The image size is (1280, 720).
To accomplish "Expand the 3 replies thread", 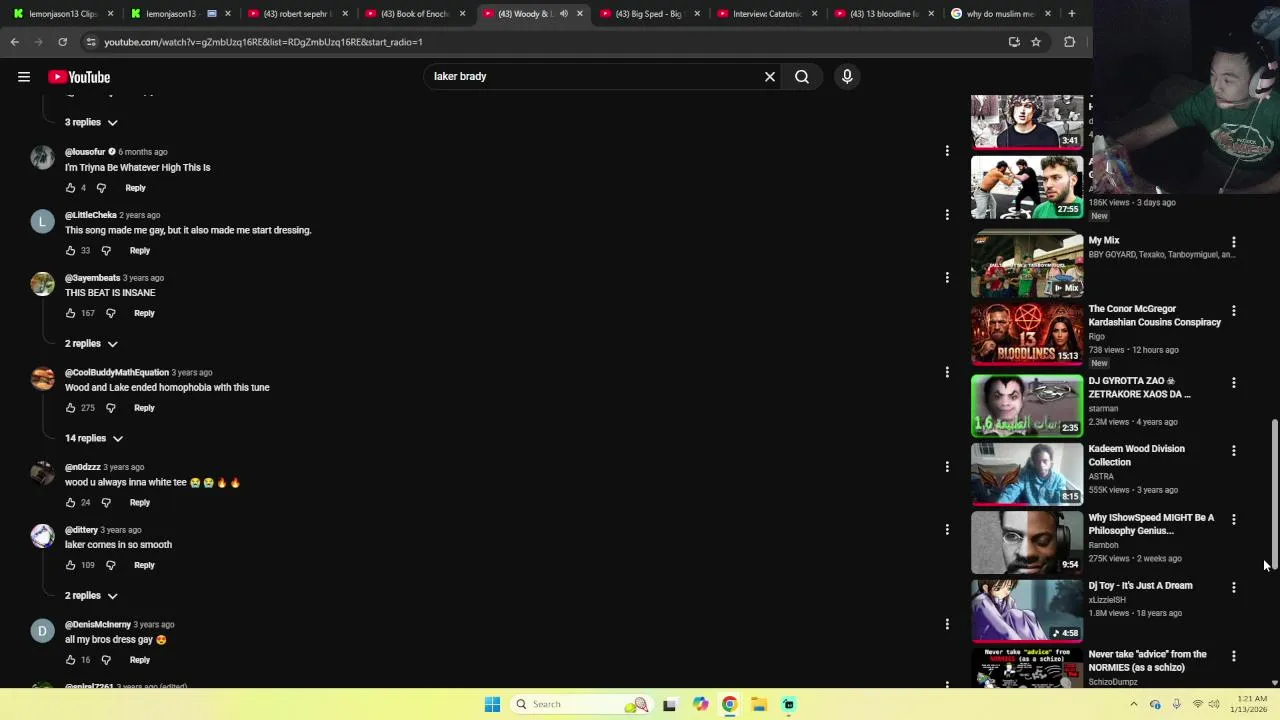I will point(91,122).
